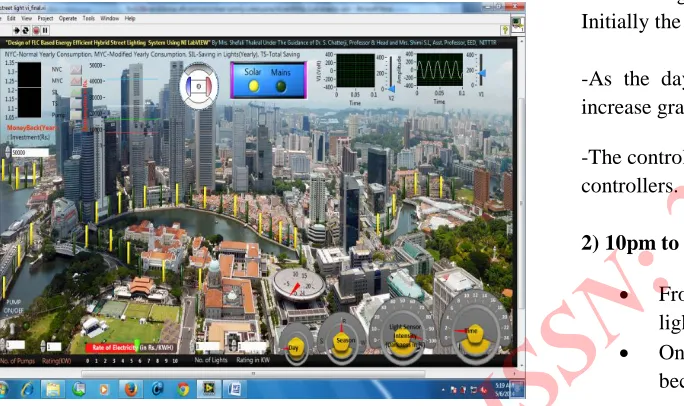684x406 pixels.
Task: Click the V1 vertical slider pointer
Action: (x=482, y=74)
